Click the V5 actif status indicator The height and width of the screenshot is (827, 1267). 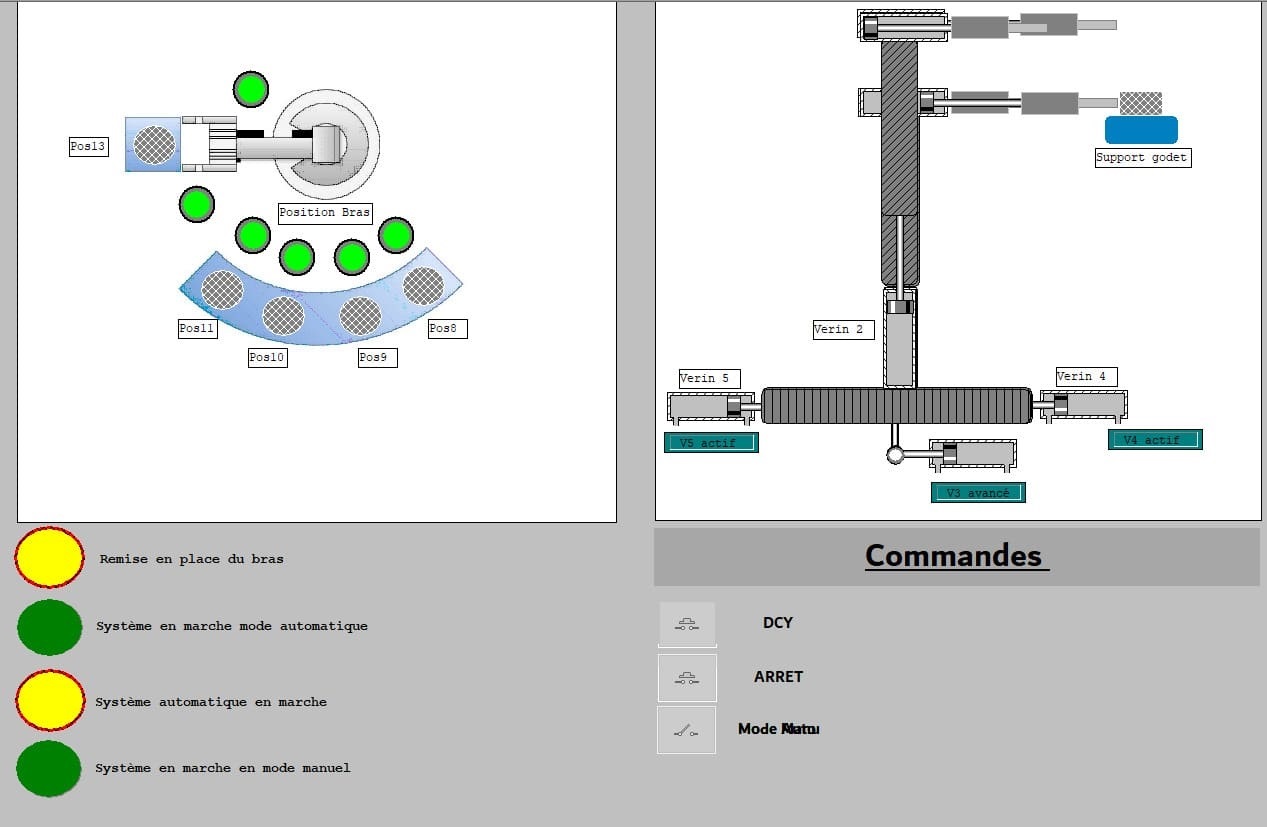(711, 442)
